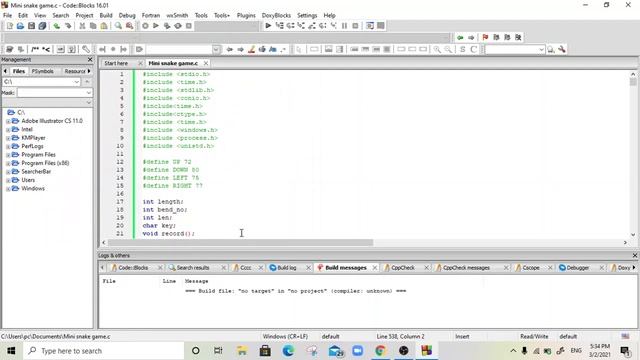This screenshot has width=640, height=360.
Task: Close the Logs & others panel
Action: click(x=635, y=256)
